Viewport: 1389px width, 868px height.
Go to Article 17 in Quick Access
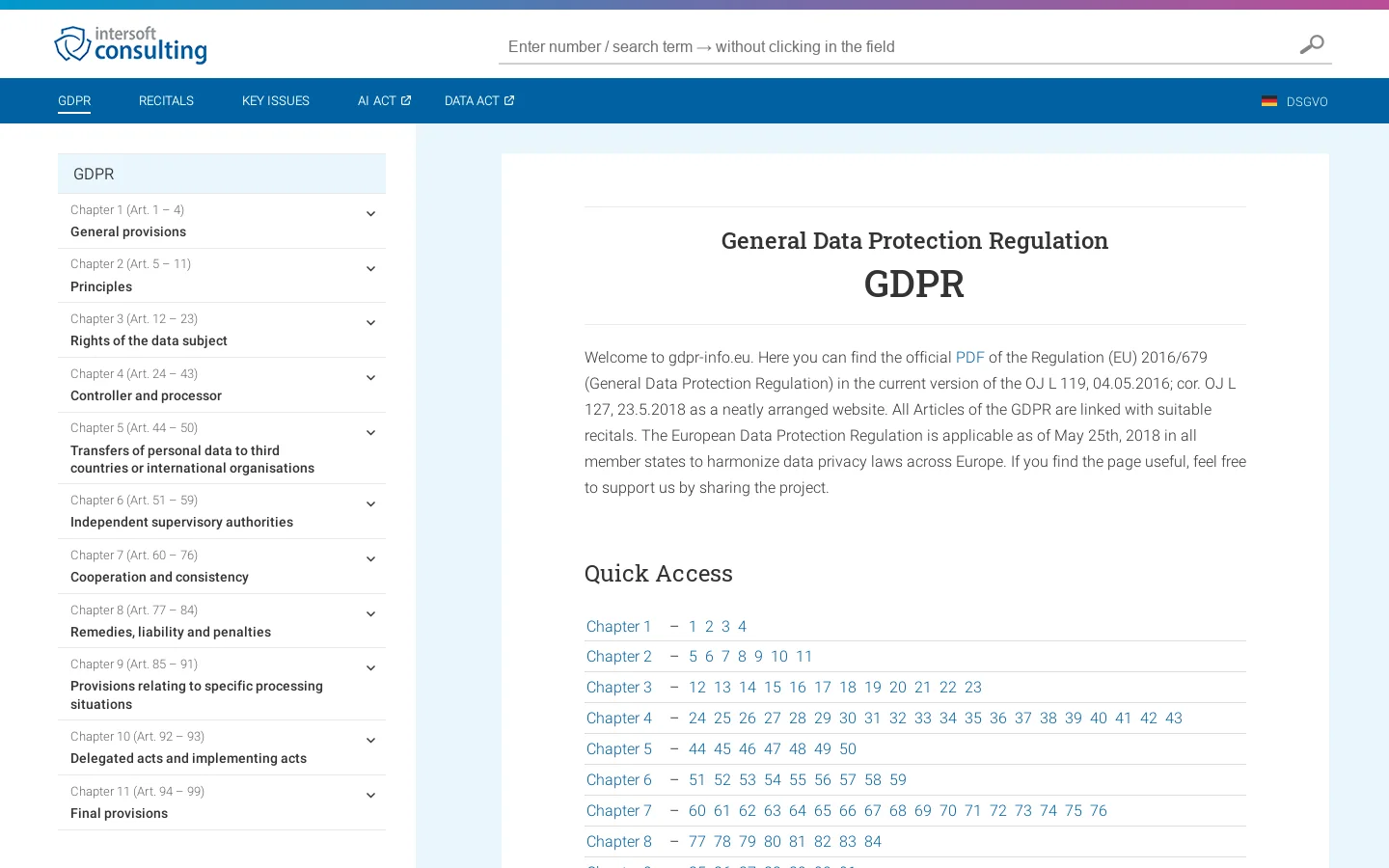tap(823, 687)
